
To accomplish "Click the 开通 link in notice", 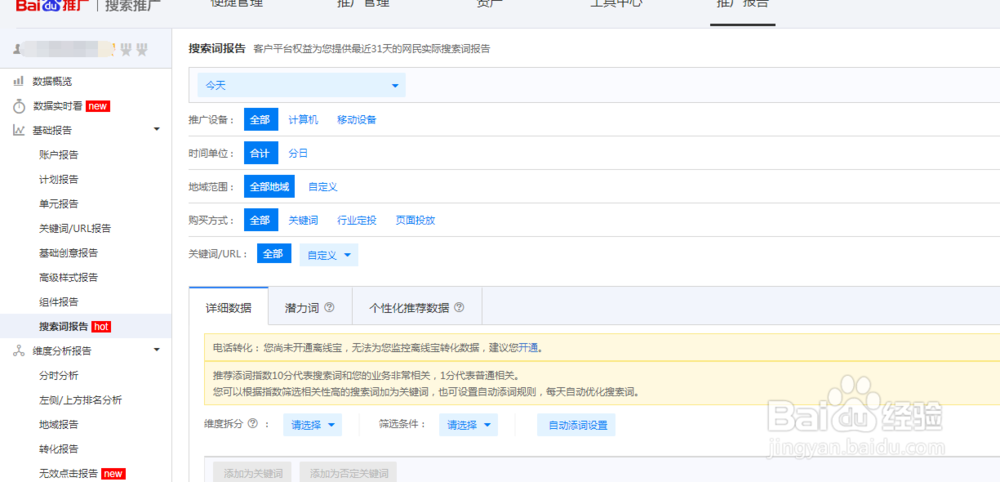I will 528,347.
